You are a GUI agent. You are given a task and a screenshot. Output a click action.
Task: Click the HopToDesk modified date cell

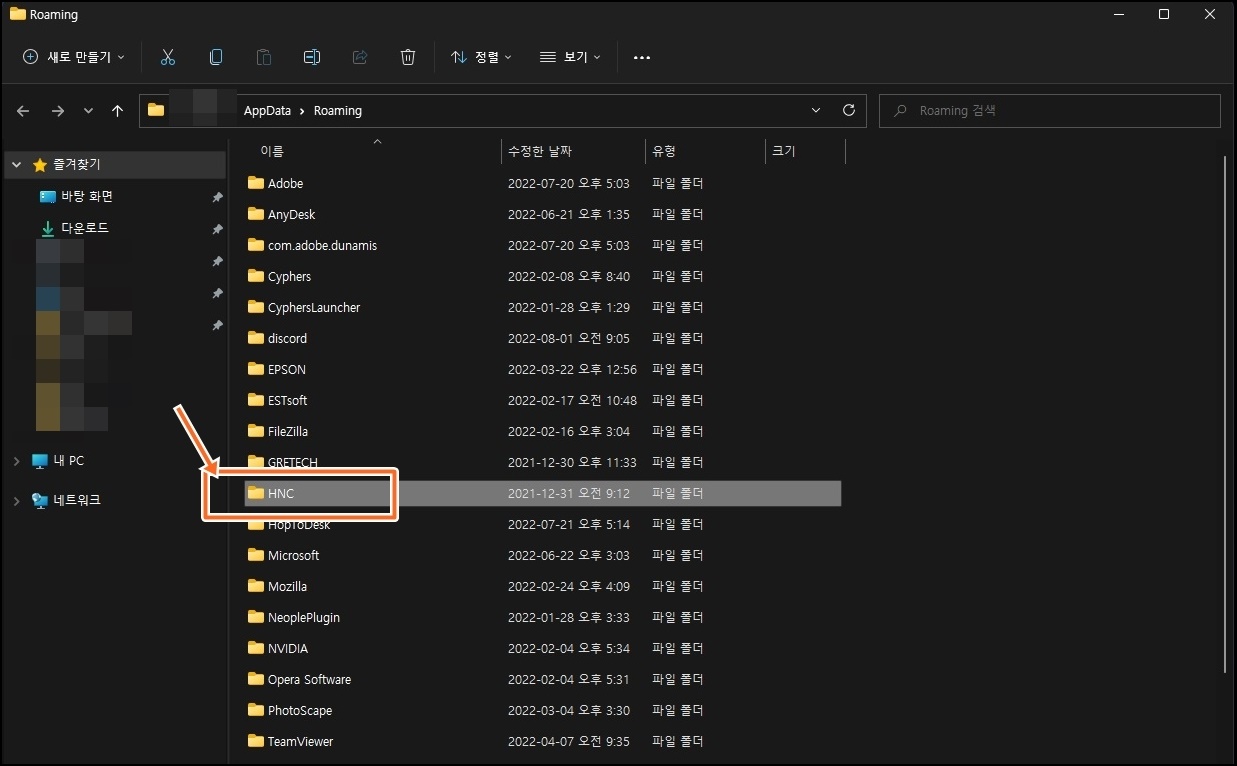[x=569, y=524]
